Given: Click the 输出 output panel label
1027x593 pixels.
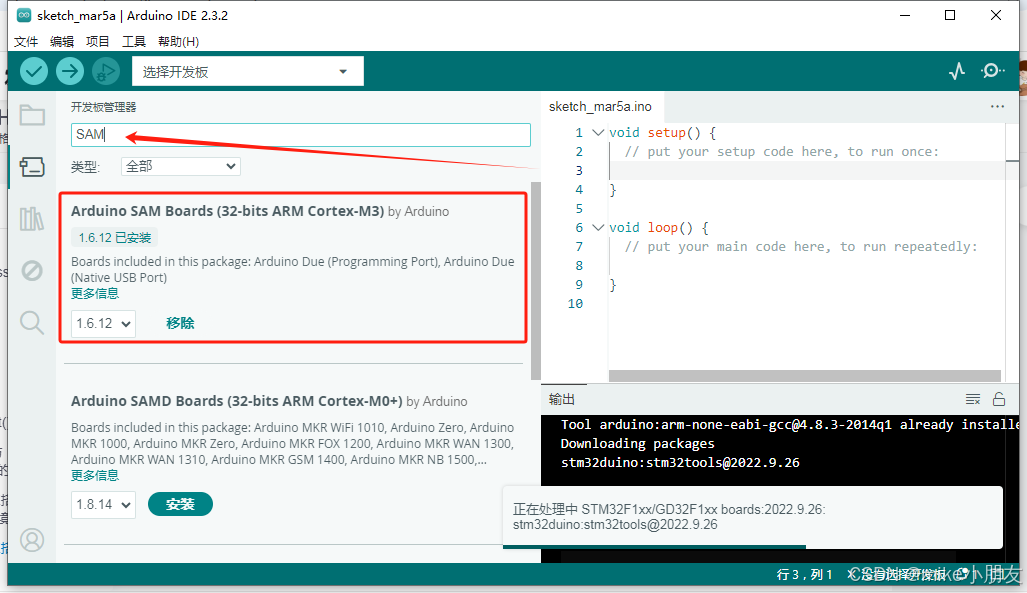Looking at the screenshot, I should [x=561, y=399].
